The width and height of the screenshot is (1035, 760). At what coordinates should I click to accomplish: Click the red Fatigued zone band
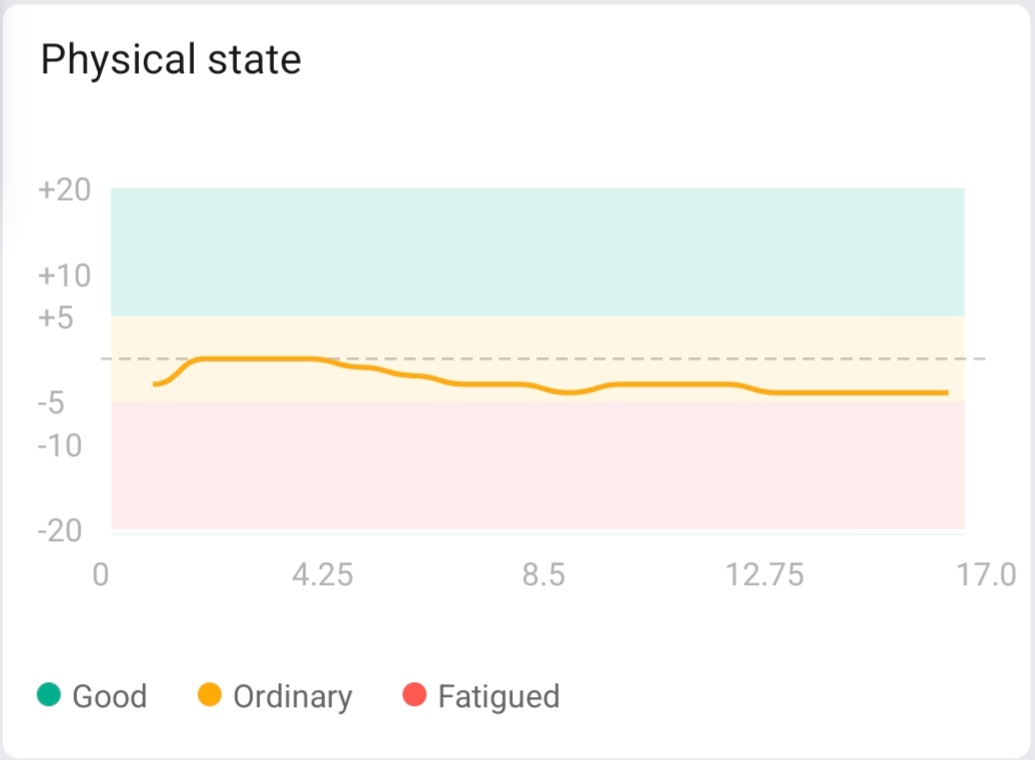click(537, 465)
